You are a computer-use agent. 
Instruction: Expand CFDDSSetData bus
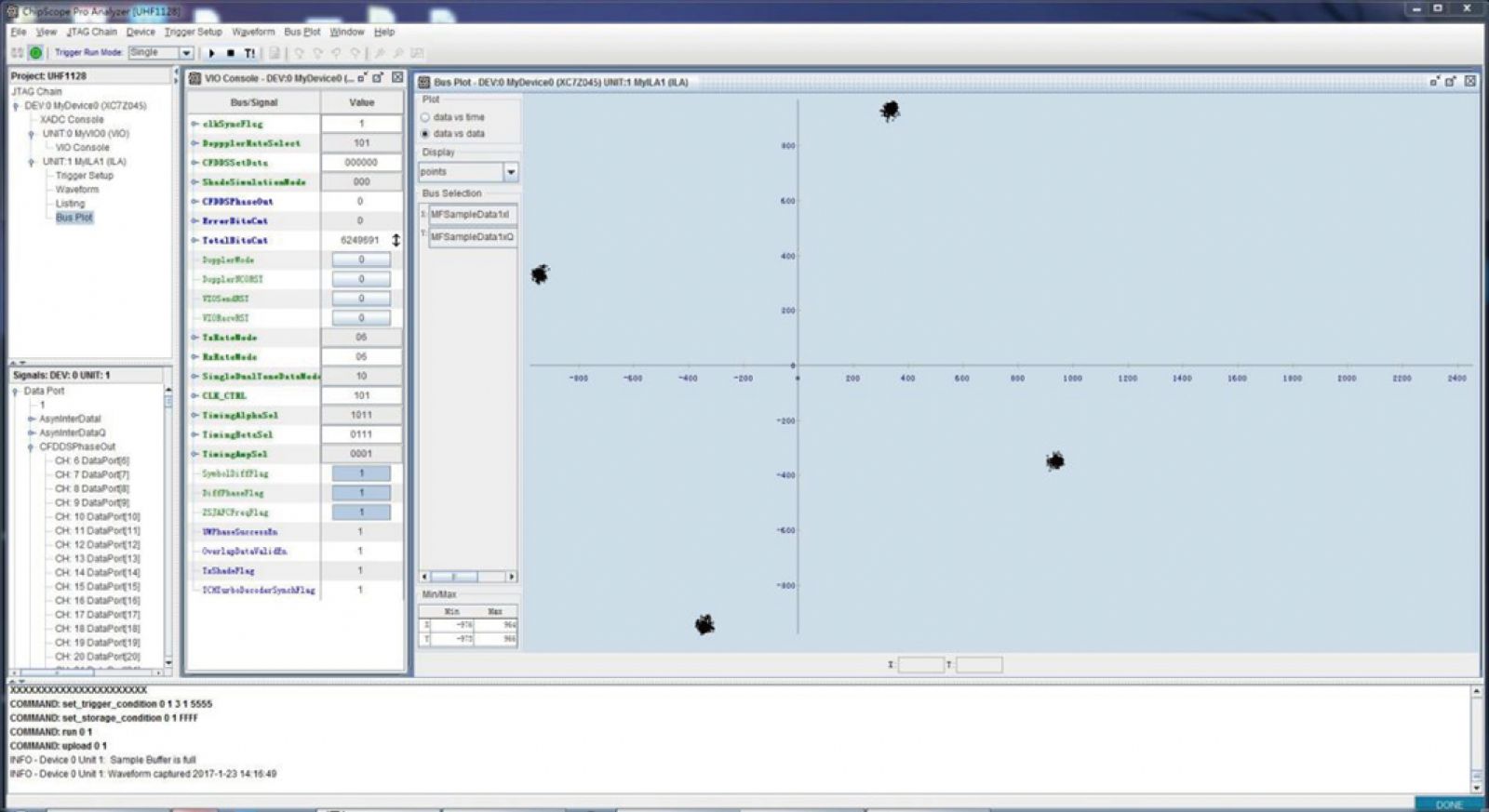click(x=195, y=163)
